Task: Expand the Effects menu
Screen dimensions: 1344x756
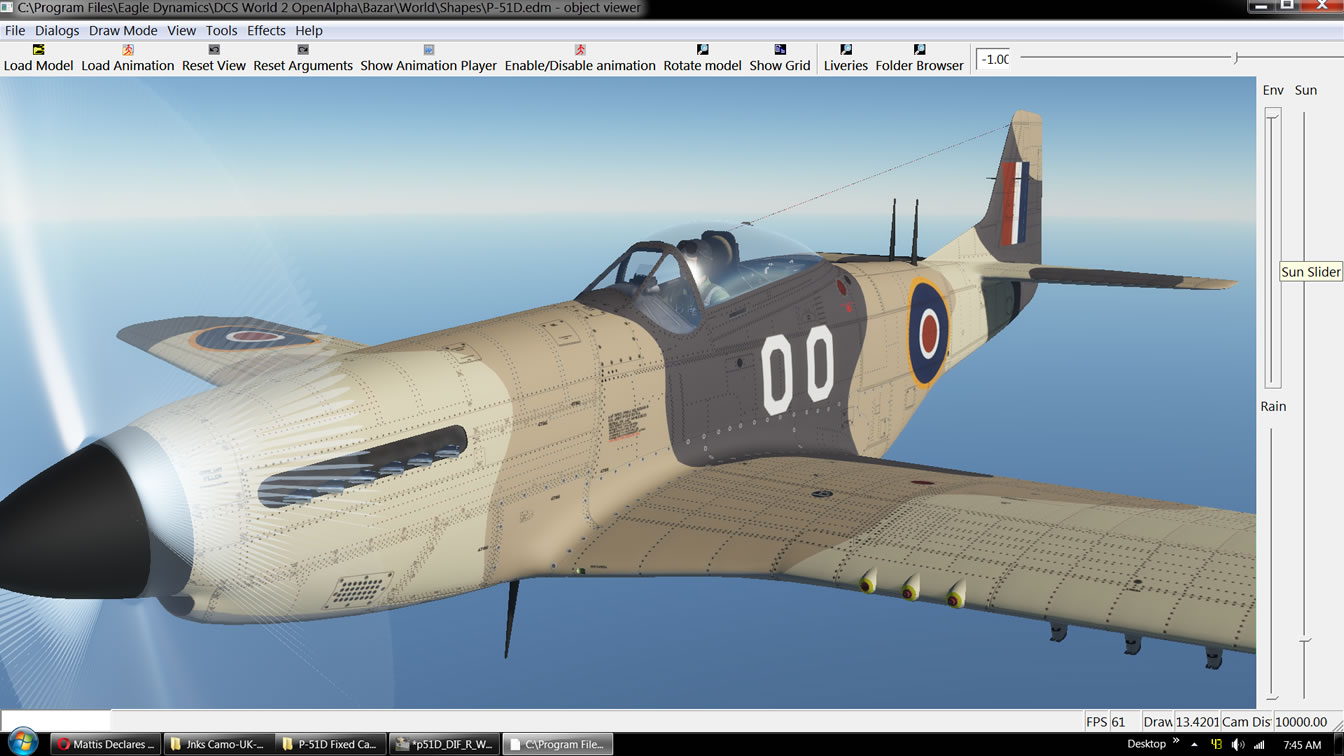Action: [x=266, y=30]
